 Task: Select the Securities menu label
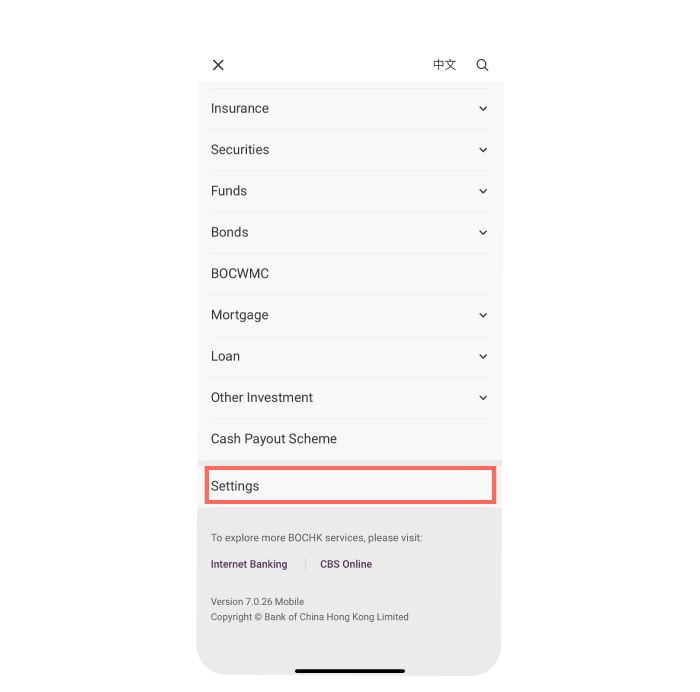click(240, 150)
